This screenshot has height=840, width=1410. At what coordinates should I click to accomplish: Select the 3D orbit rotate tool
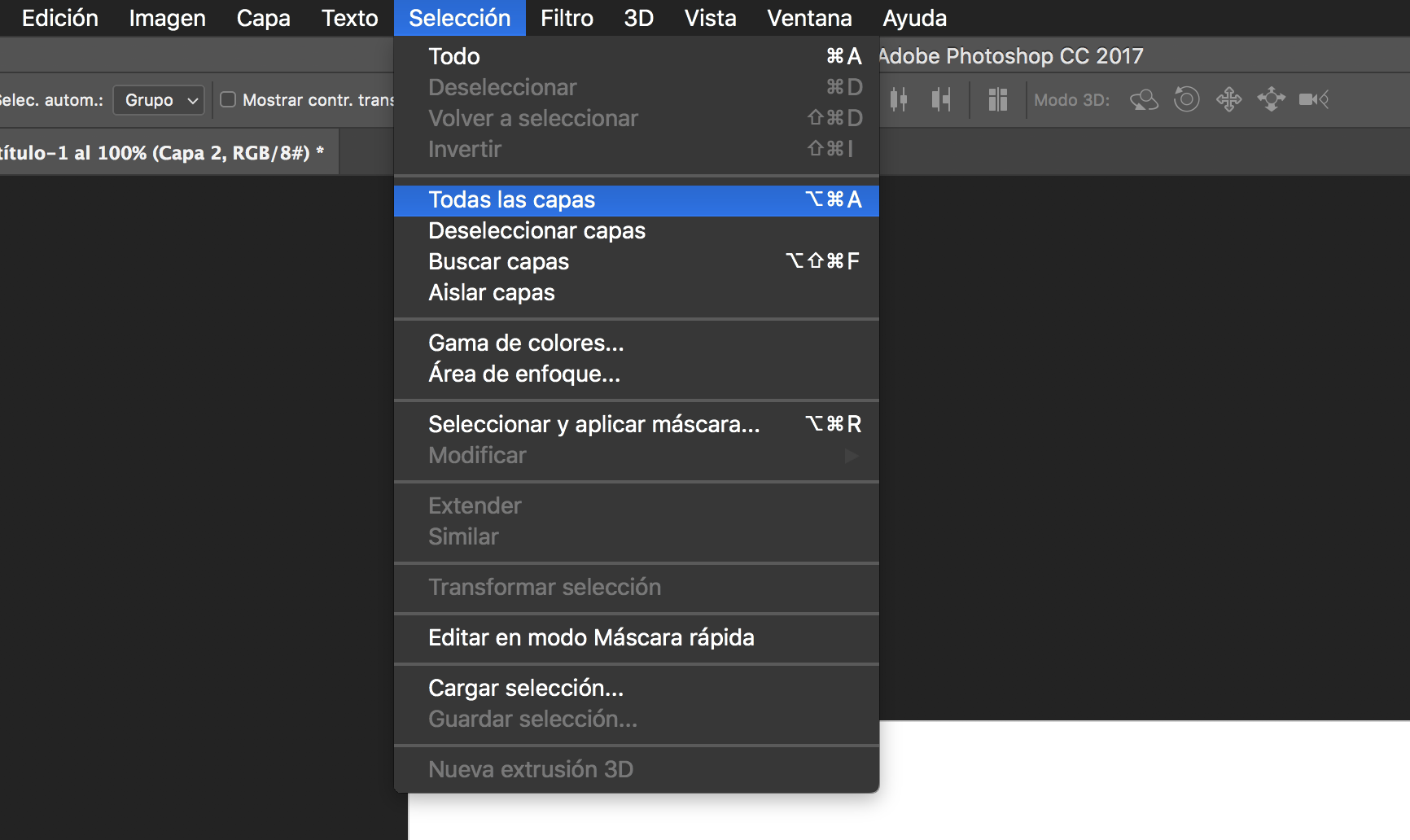(x=1144, y=99)
